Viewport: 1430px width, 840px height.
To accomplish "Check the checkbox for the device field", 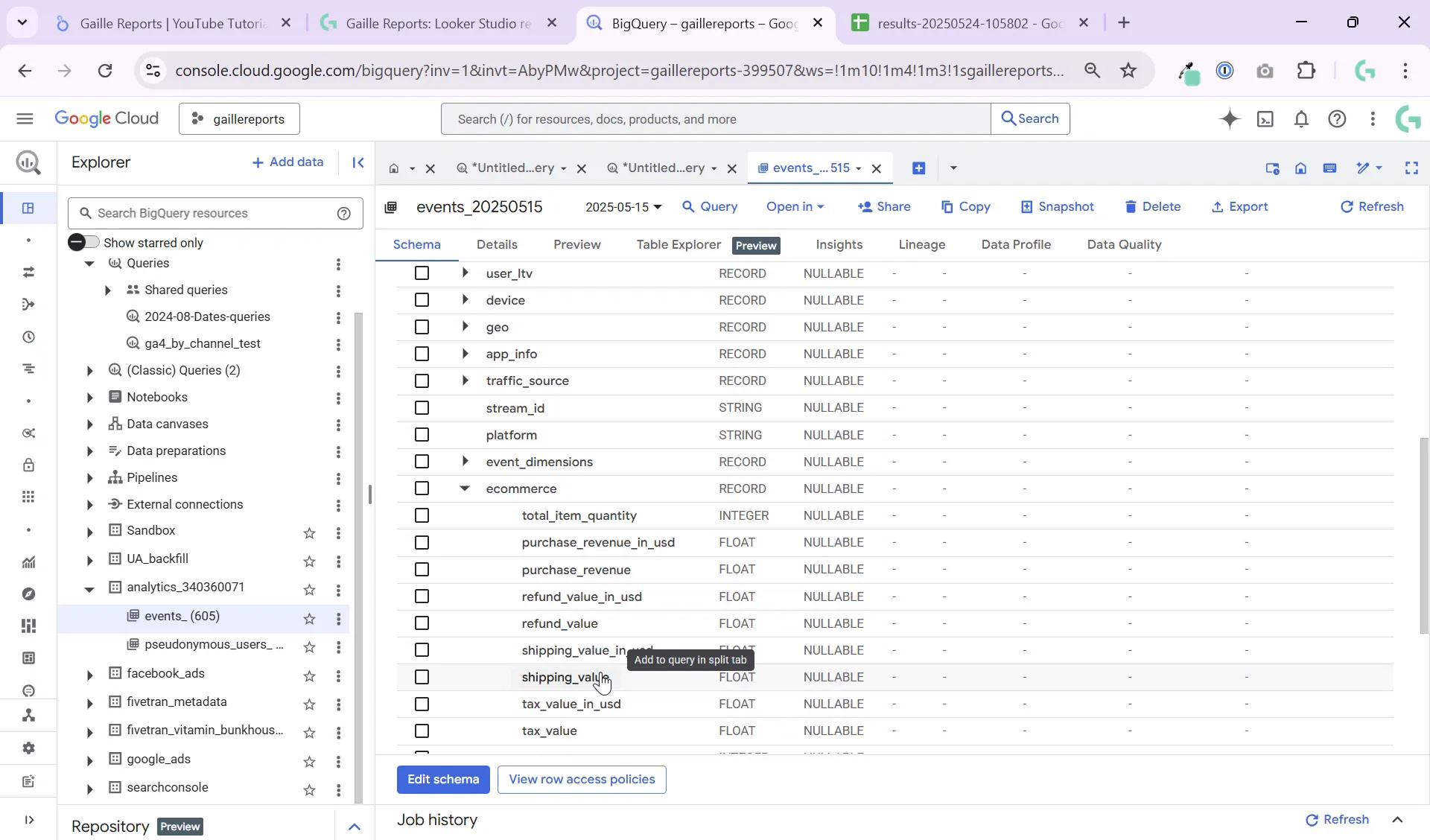I will coord(422,300).
